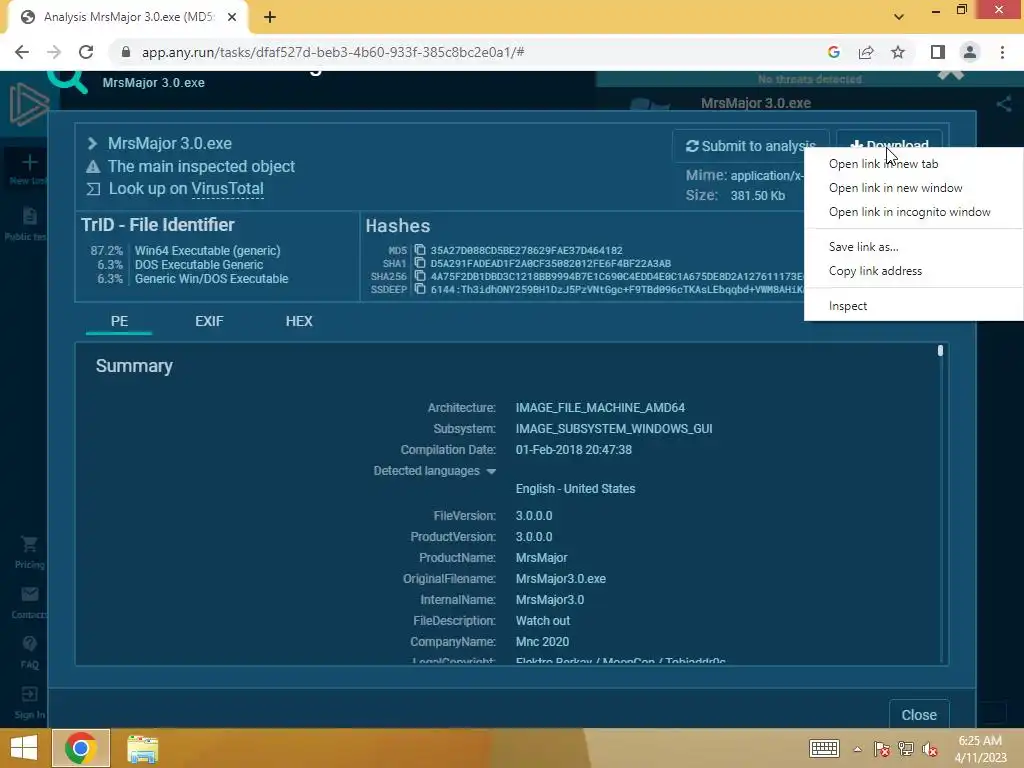1024x768 pixels.
Task: Click the taskbar clock showing 6:25 AM
Action: coord(980,748)
